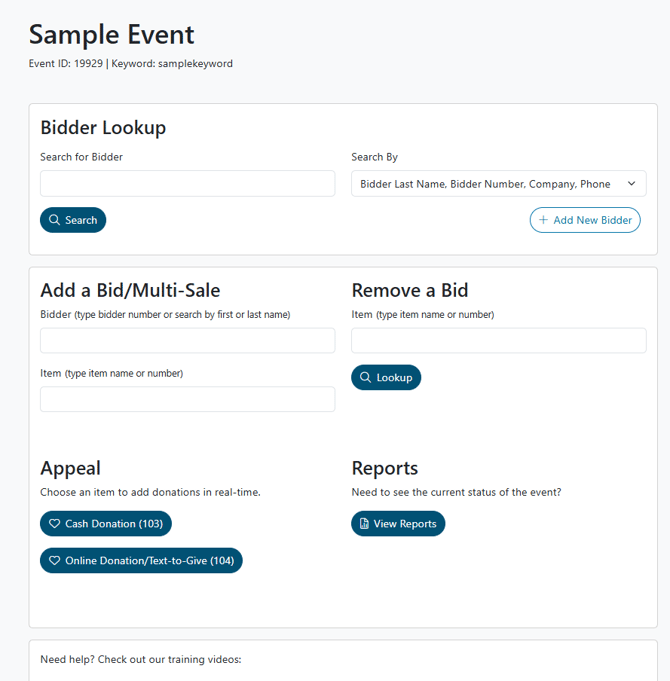Click the plus icon beside Add New Bidder
Screen dimensions: 670x681
click(543, 220)
